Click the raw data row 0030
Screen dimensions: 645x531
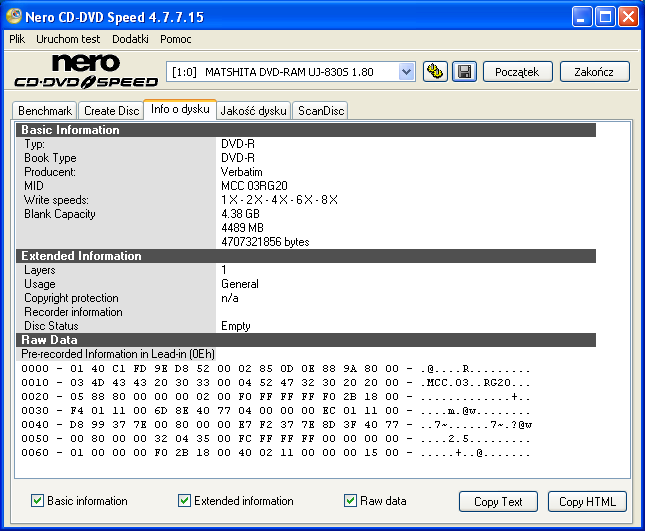click(276, 410)
